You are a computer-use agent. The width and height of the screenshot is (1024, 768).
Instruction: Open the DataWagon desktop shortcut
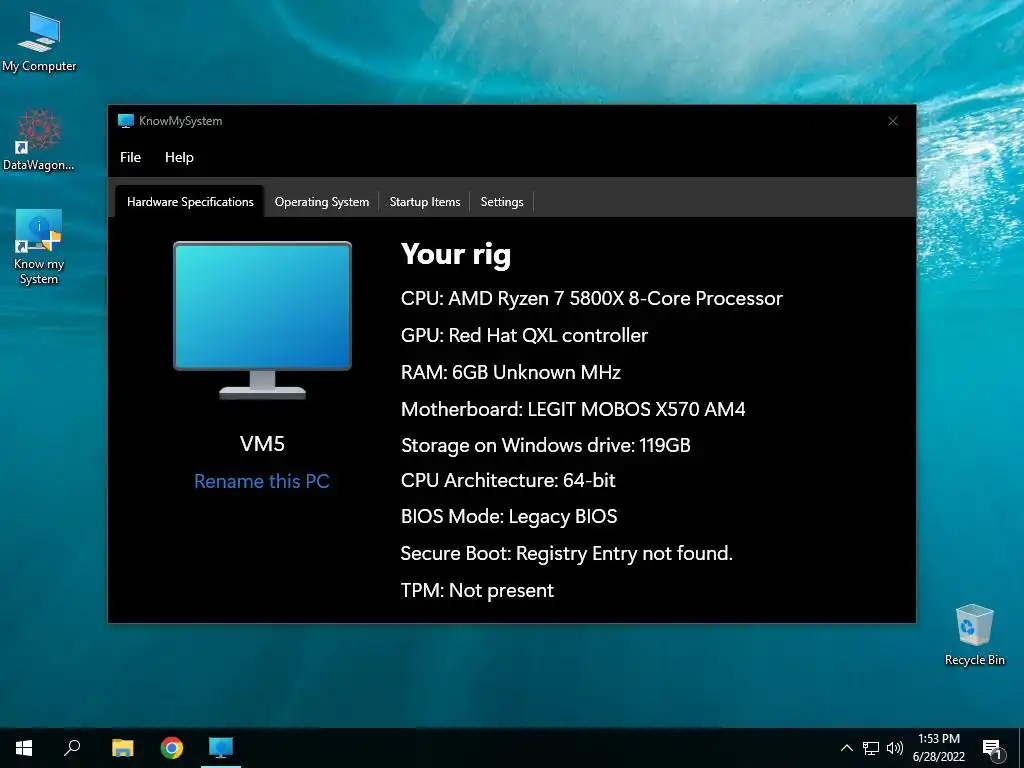tap(39, 140)
